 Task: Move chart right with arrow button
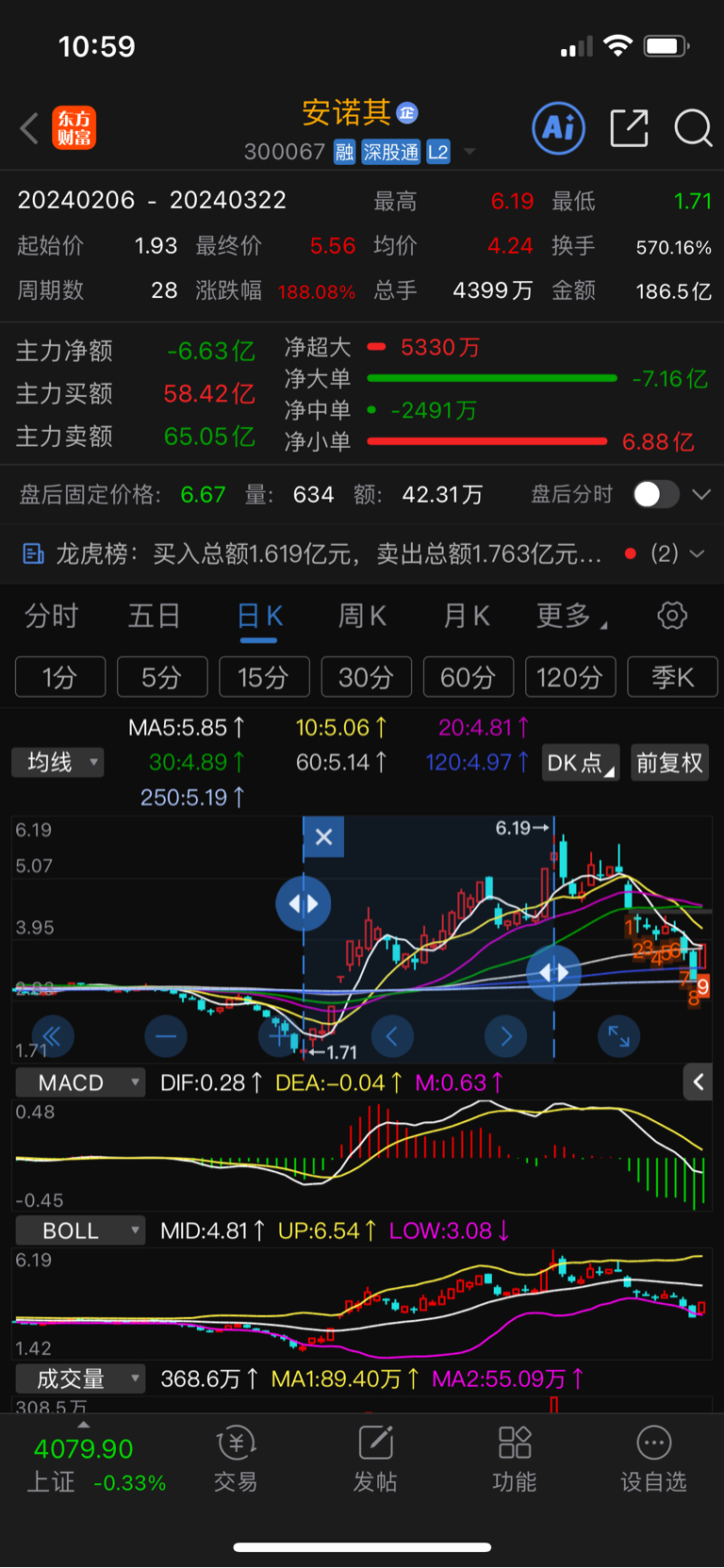(506, 1037)
